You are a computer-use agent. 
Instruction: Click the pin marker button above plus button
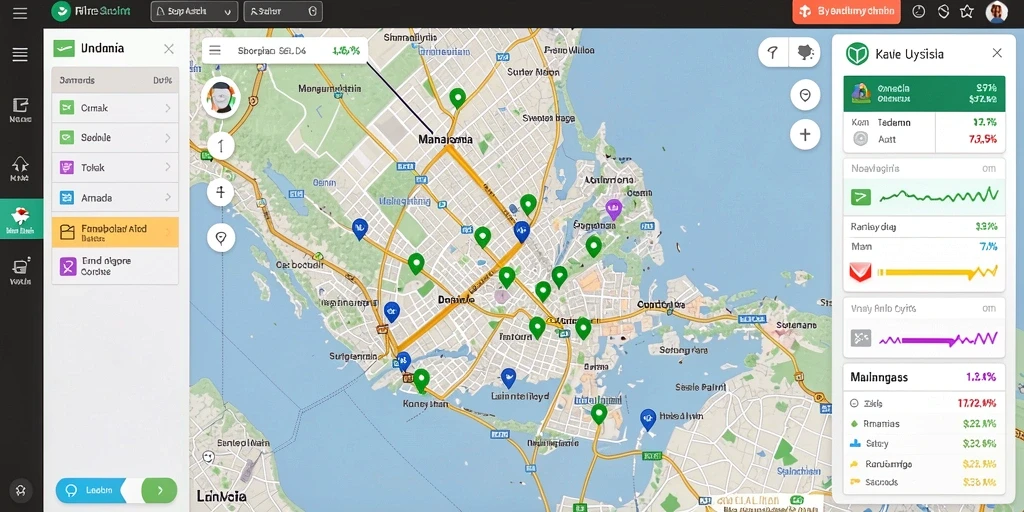pyautogui.click(x=805, y=95)
